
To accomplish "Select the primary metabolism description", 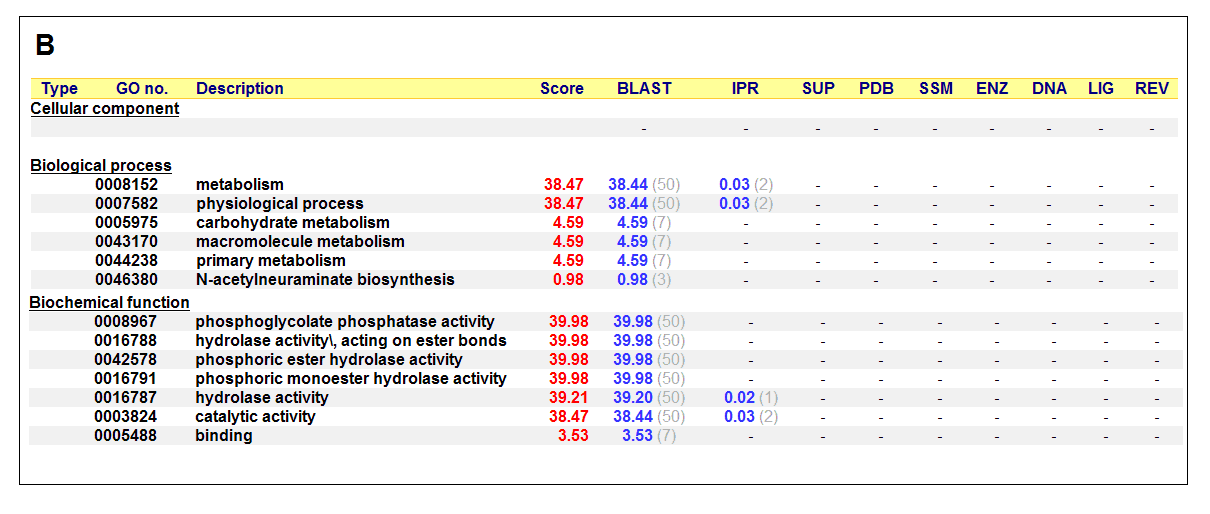I will coord(271,260).
